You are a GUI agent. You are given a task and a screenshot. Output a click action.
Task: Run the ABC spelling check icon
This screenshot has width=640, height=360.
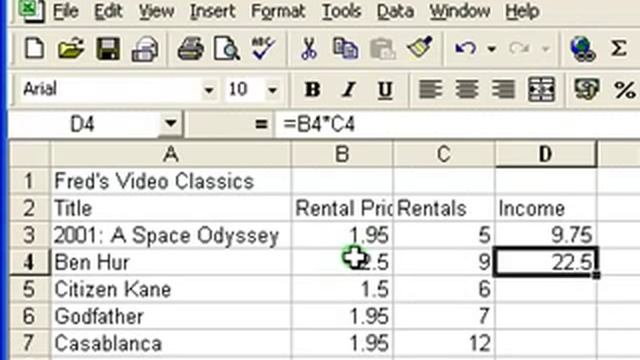click(x=263, y=48)
